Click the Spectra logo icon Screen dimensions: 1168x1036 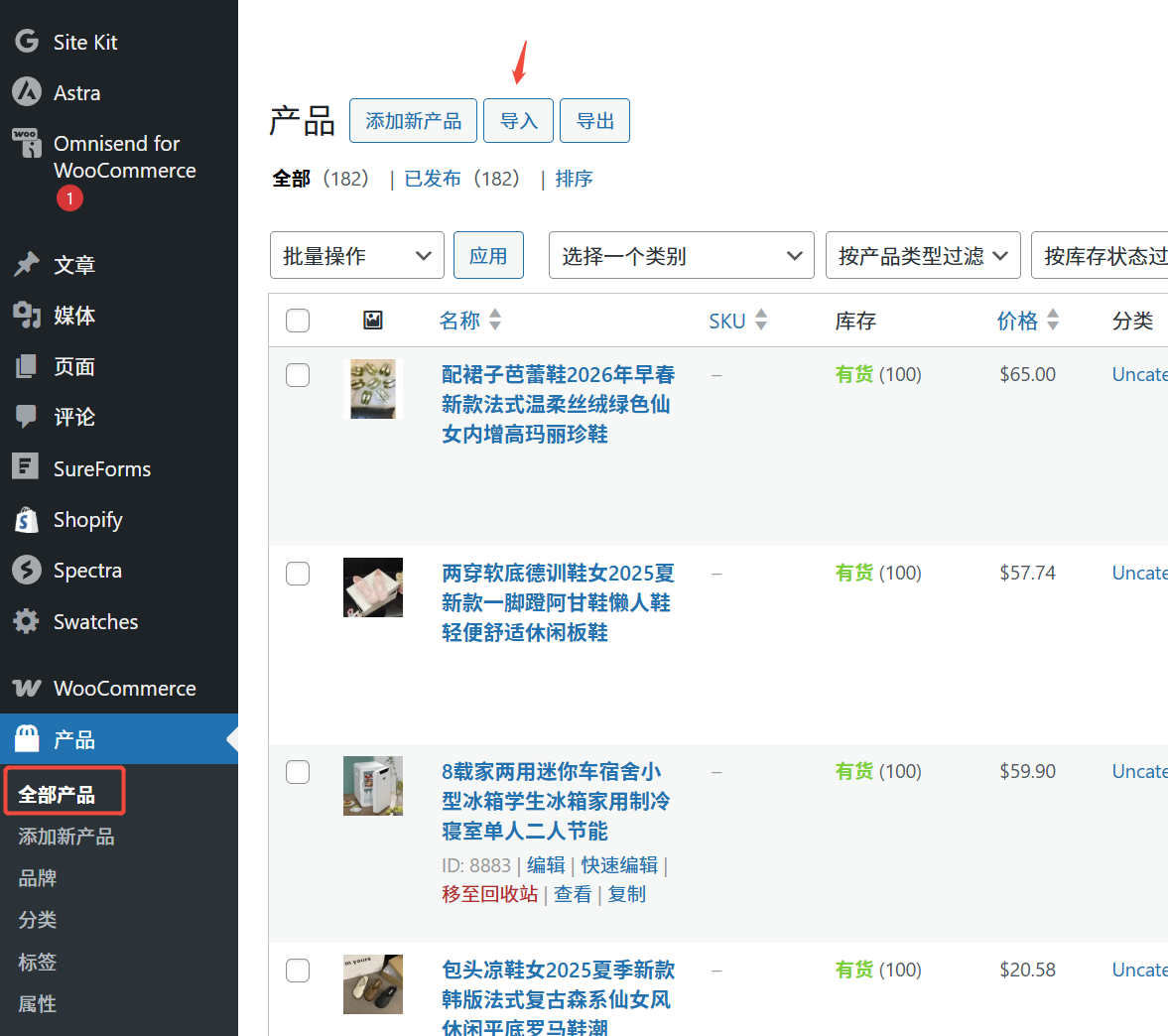pyautogui.click(x=27, y=570)
